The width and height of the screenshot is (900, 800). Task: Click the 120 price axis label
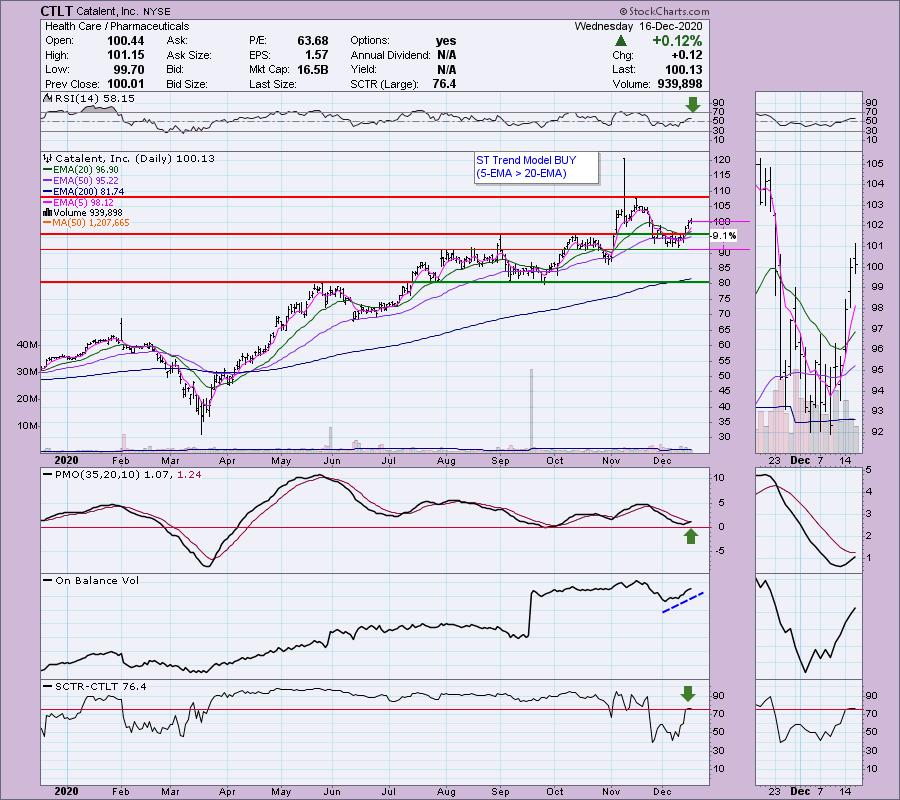(721, 160)
